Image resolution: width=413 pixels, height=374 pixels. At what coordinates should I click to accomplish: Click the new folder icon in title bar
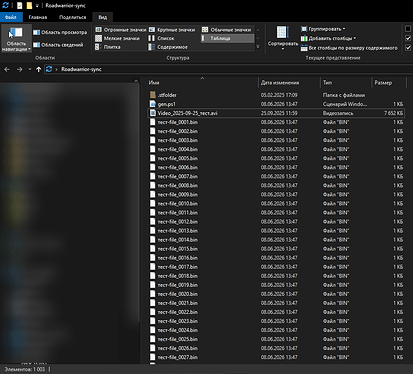(29, 6)
